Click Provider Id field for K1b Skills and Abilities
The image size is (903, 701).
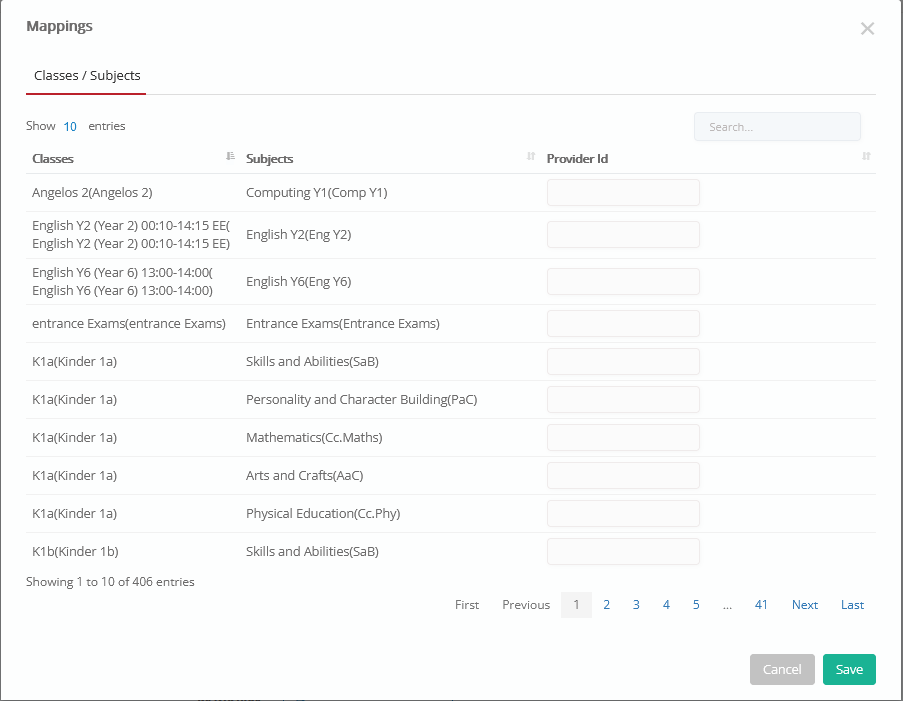[x=623, y=552]
